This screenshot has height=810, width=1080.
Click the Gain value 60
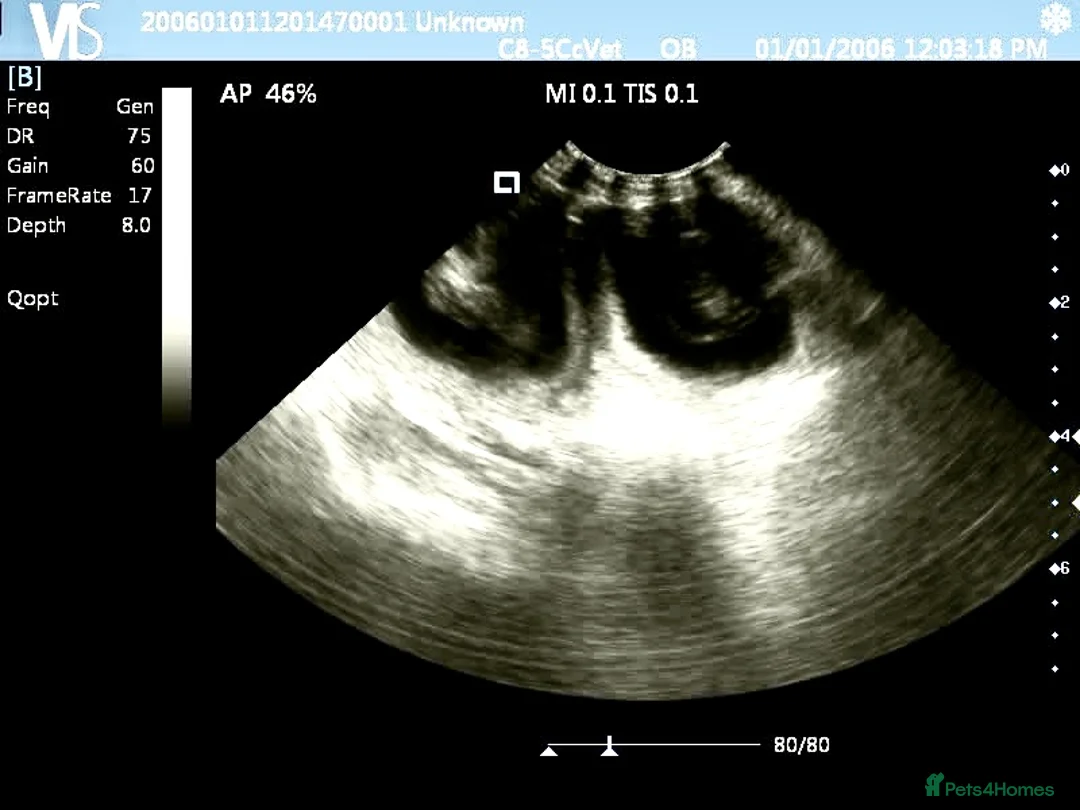(142, 166)
